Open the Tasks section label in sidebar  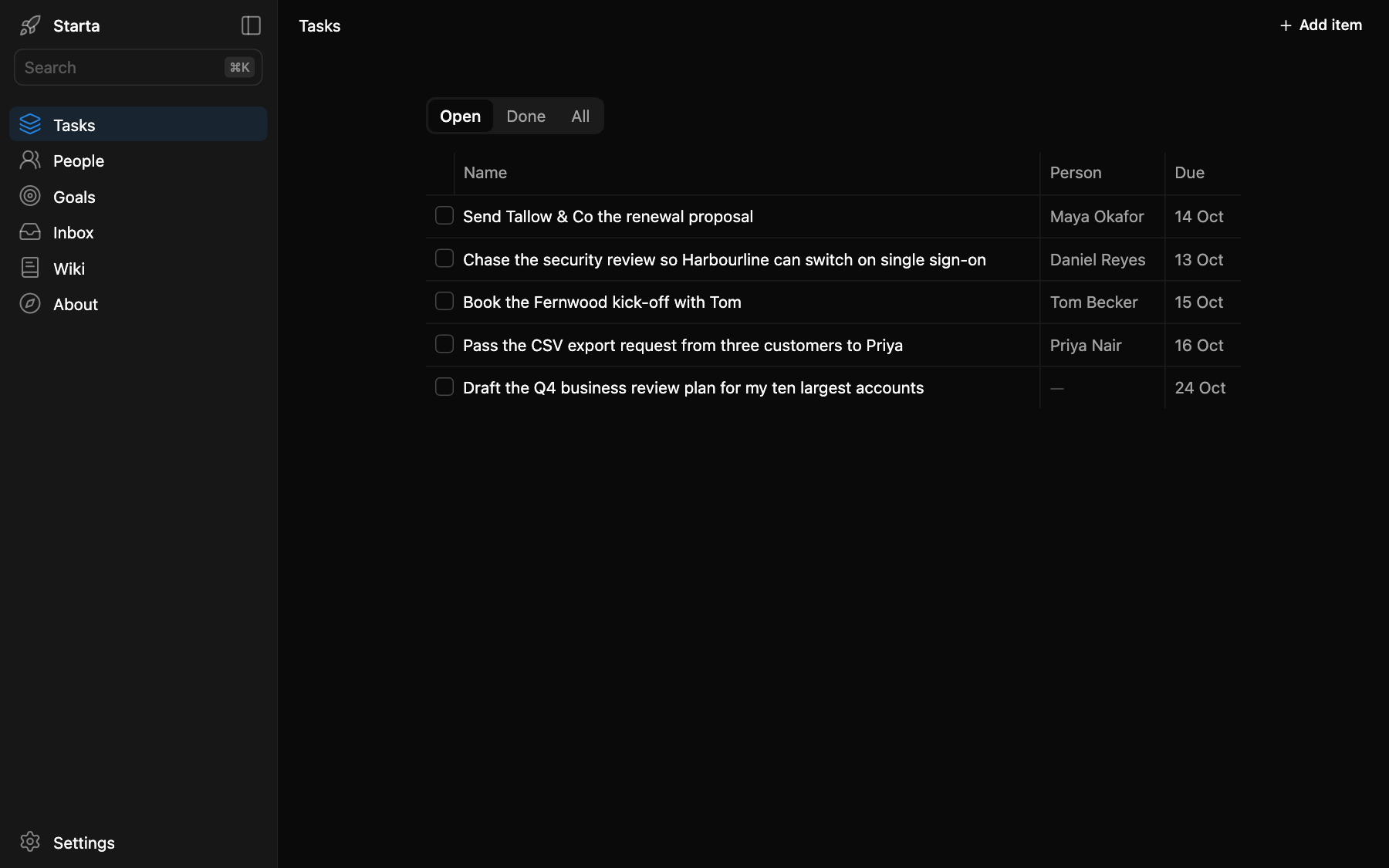click(x=74, y=125)
